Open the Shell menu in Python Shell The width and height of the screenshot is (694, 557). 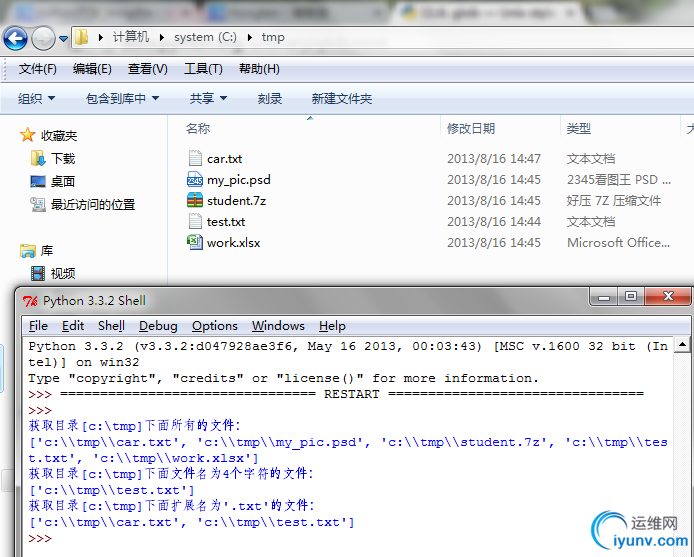point(111,326)
